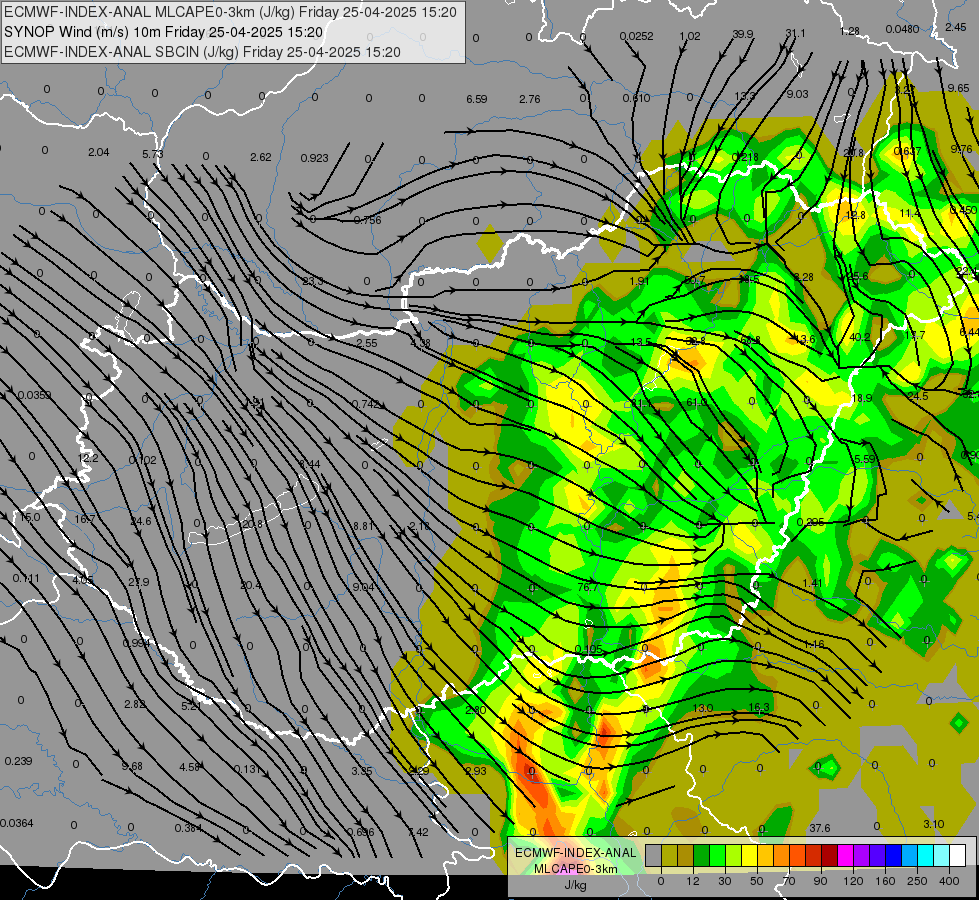The image size is (979, 900).
Task: Click the map value 0.0480
Action: 902,29
